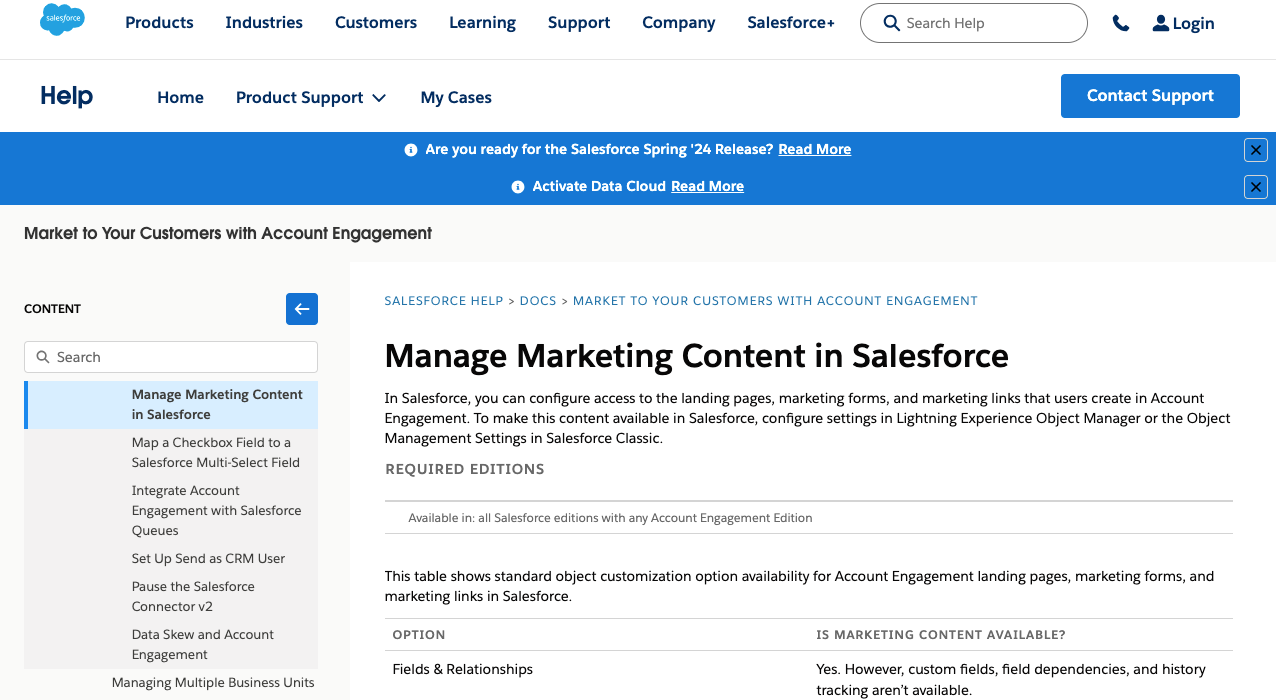The image size is (1276, 700).
Task: Open Set Up Send as CRM User
Action: tap(208, 559)
